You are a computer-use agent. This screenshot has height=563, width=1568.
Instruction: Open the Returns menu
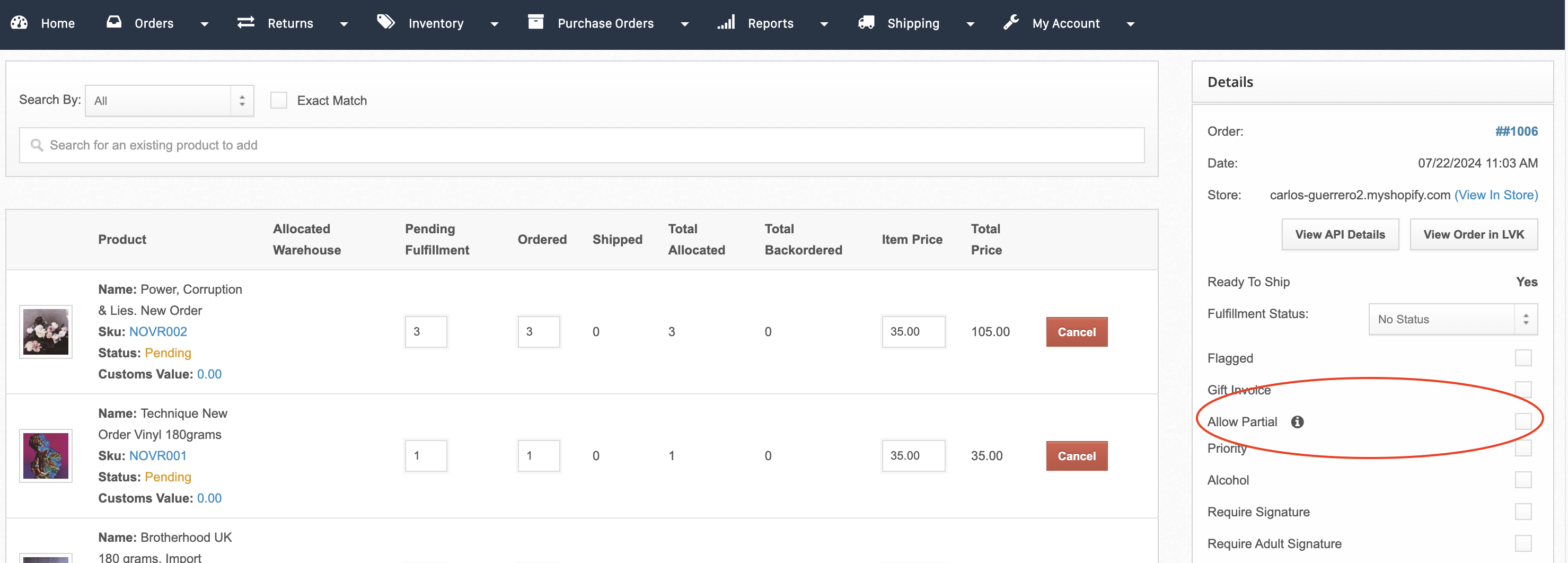coord(290,23)
